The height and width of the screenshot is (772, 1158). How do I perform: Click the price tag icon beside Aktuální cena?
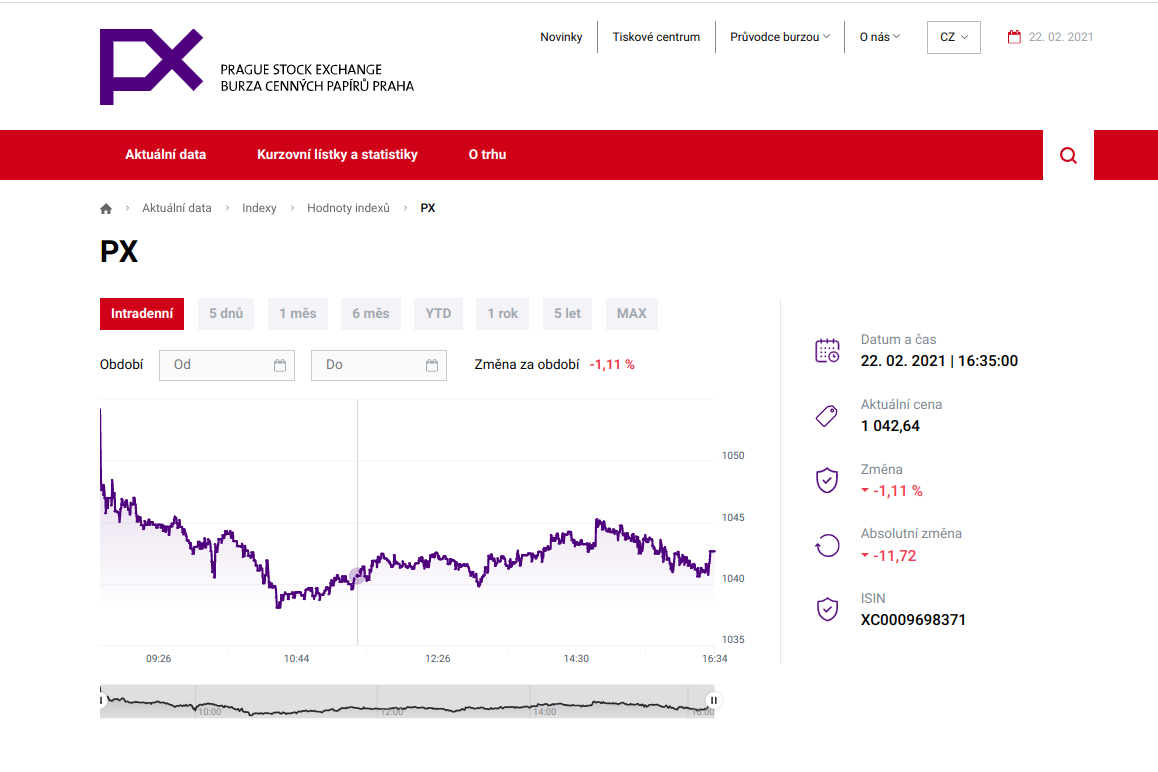[x=827, y=414]
